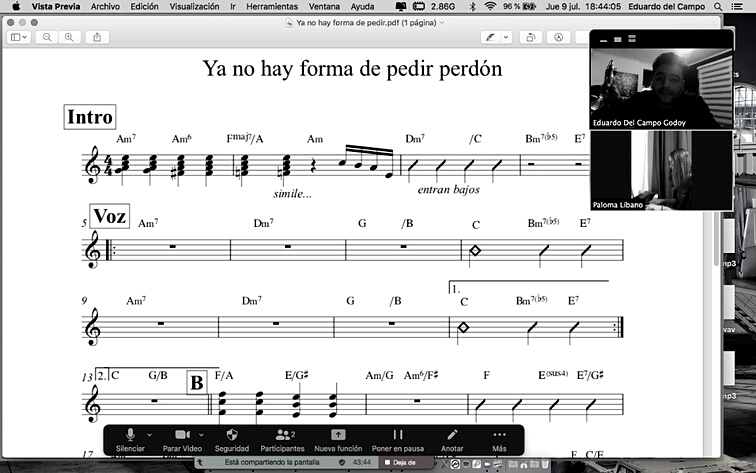The image size is (756, 473).
Task: Show the Markup toolbar icon
Action: coord(558,37)
